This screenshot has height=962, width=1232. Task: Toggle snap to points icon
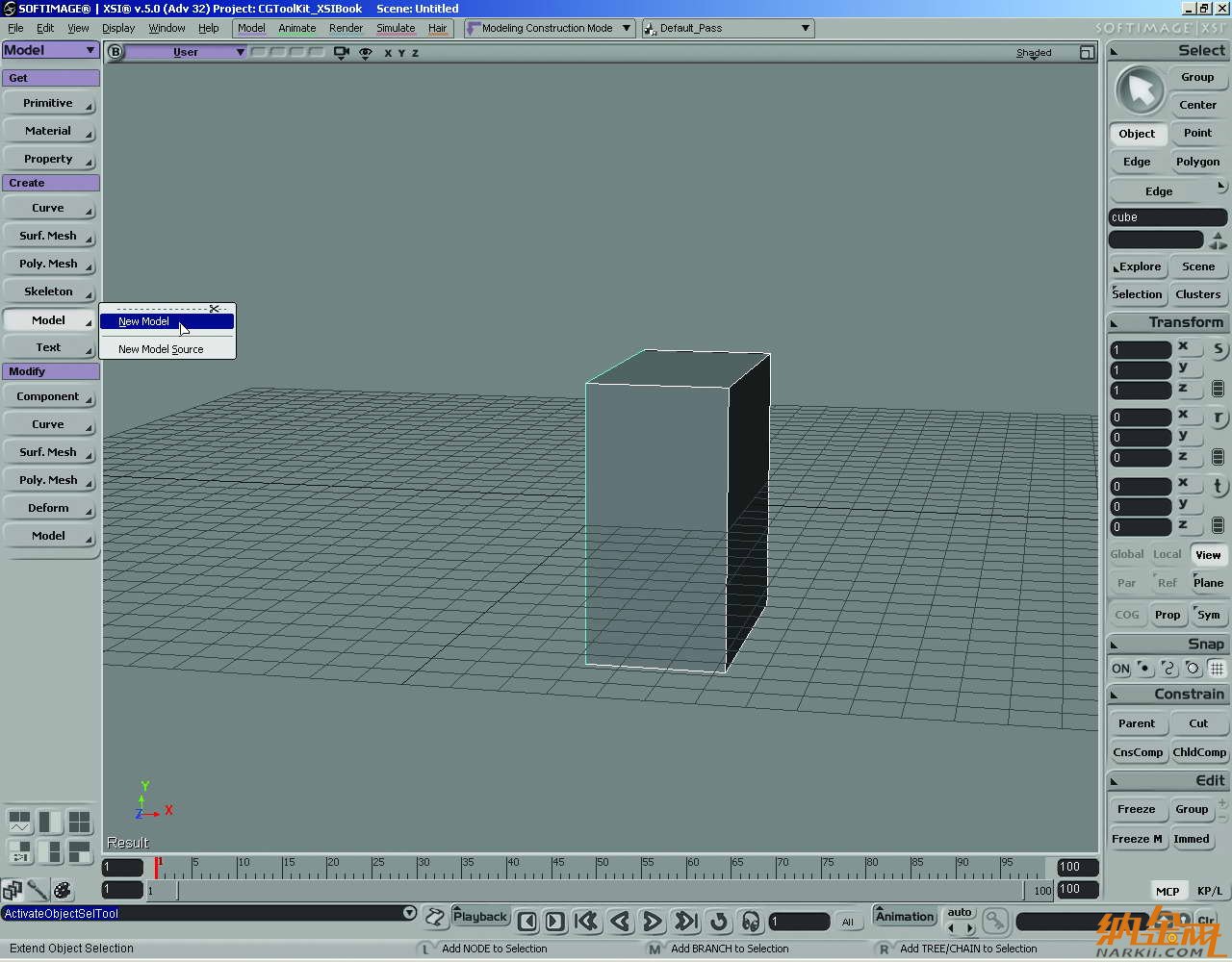click(1144, 669)
